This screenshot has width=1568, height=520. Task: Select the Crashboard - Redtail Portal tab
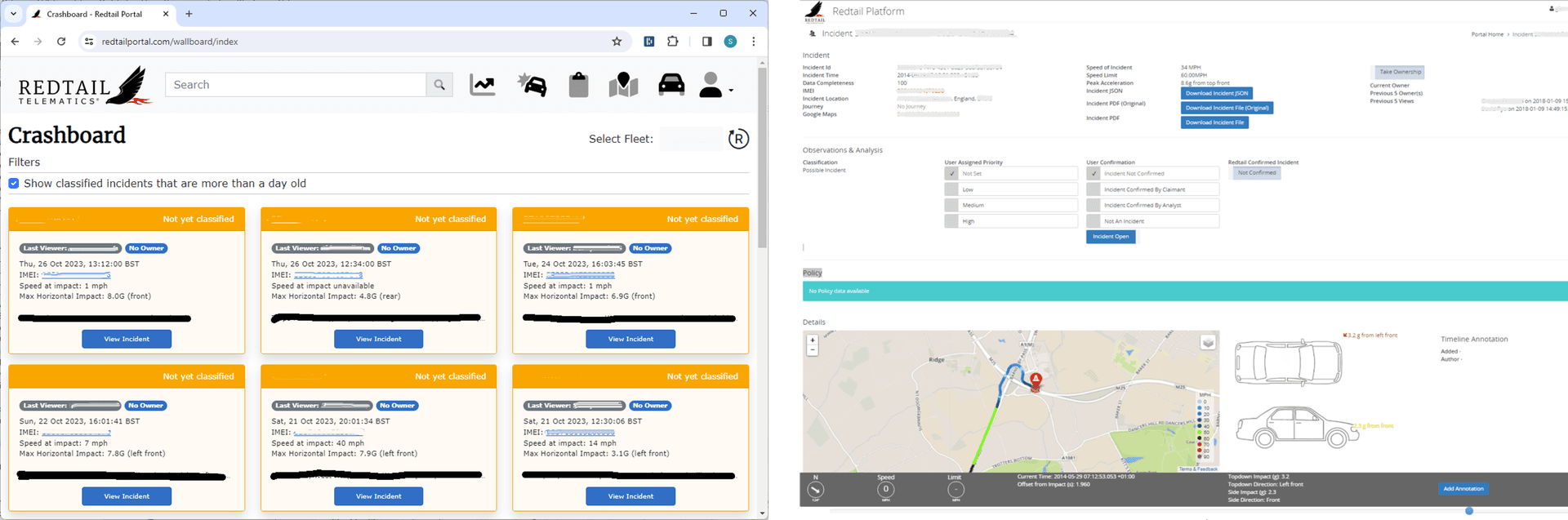pyautogui.click(x=94, y=14)
